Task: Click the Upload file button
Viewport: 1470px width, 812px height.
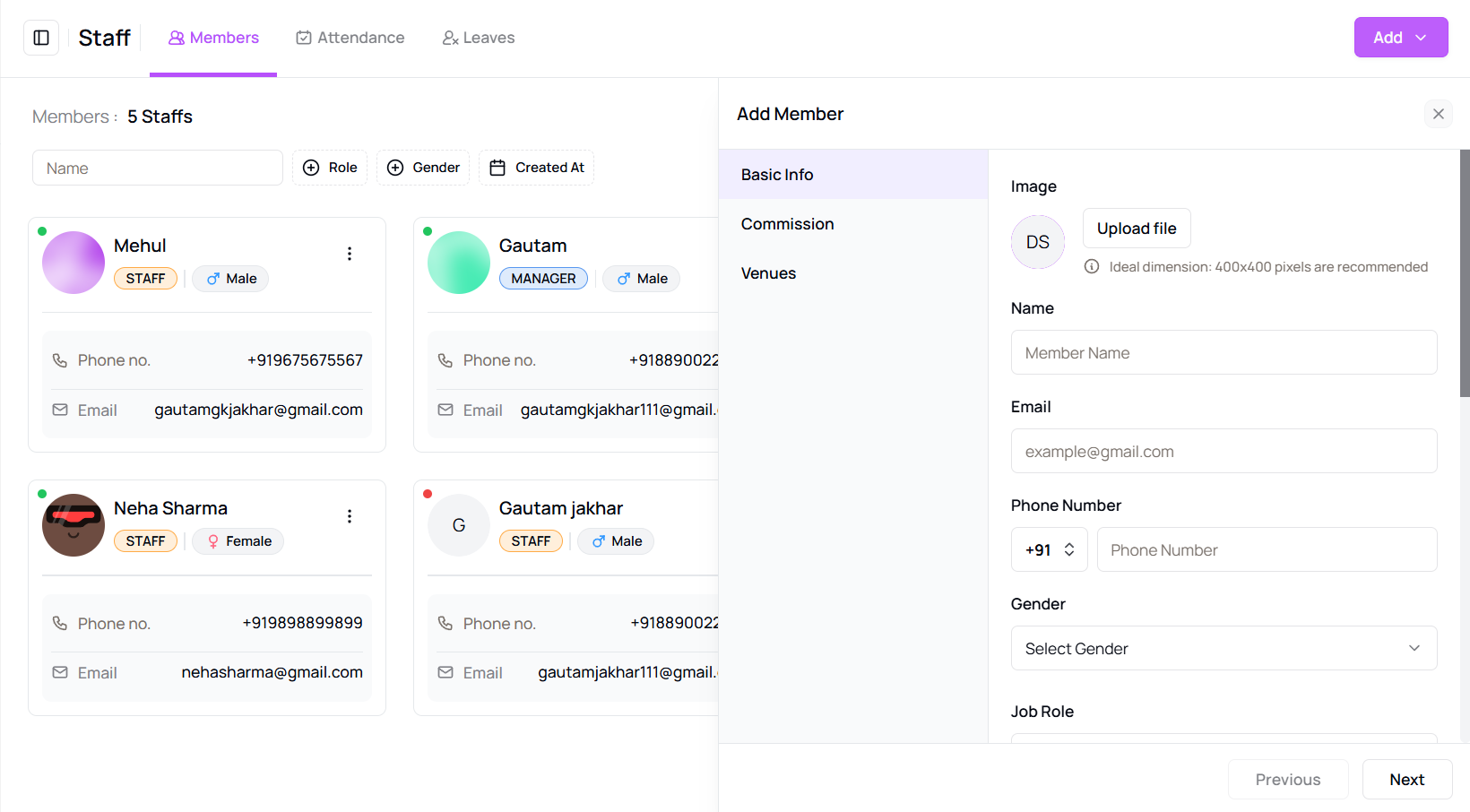Action: (1136, 229)
